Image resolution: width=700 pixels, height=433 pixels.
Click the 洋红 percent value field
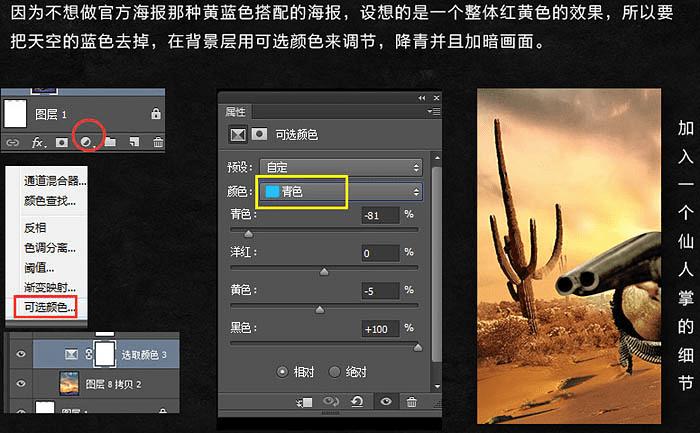(380, 253)
